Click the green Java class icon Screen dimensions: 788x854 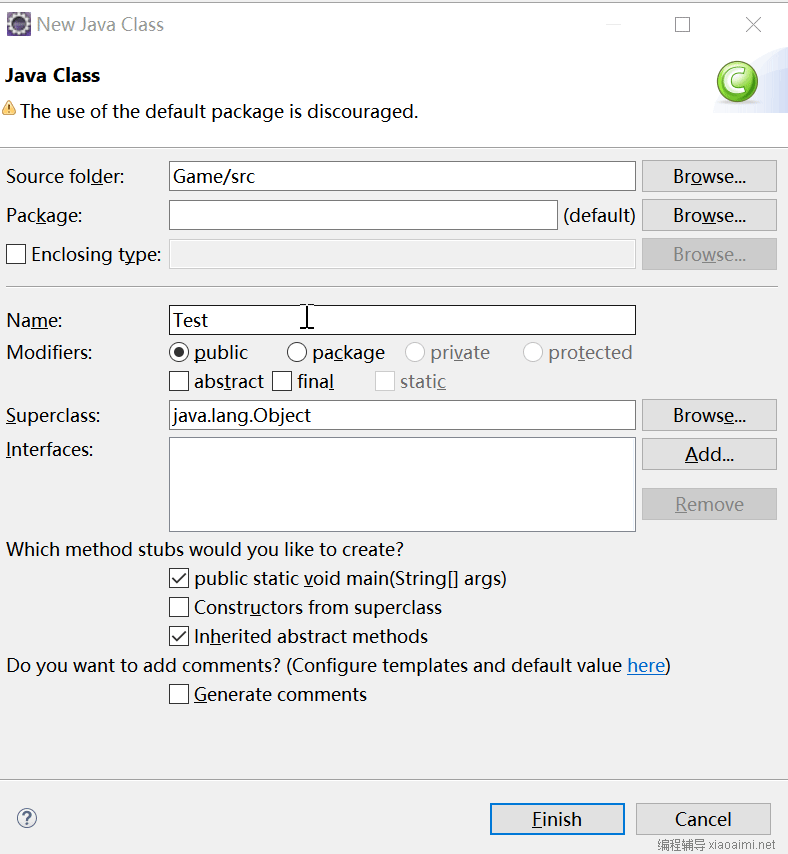pyautogui.click(x=737, y=82)
